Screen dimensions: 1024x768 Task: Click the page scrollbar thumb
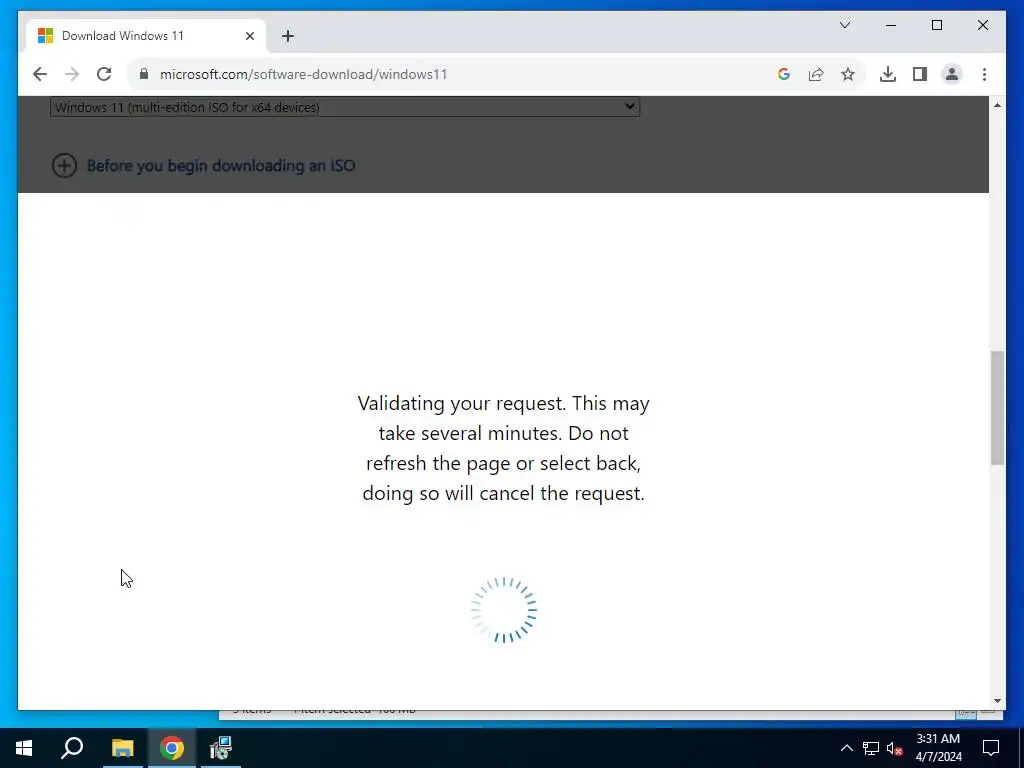[x=997, y=408]
